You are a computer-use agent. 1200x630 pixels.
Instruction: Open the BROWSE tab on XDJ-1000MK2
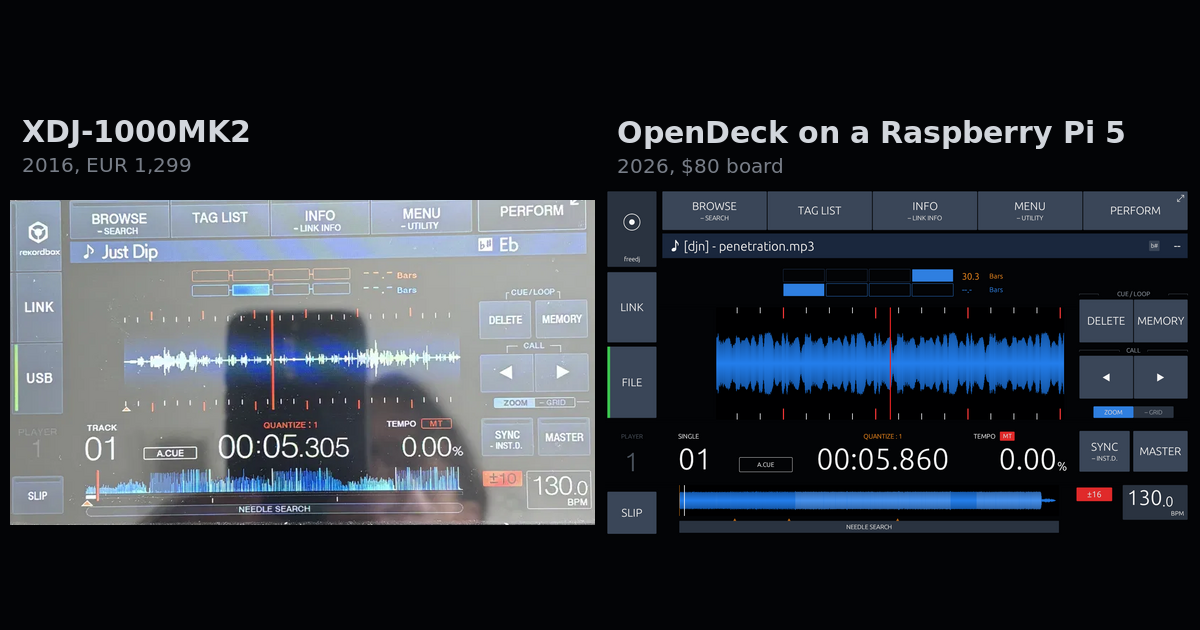(x=119, y=221)
